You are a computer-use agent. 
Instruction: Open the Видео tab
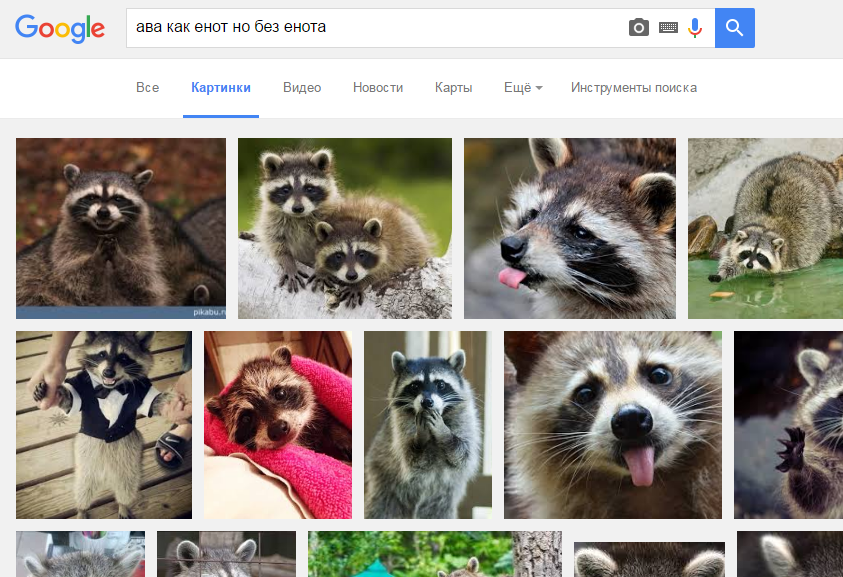click(x=302, y=88)
